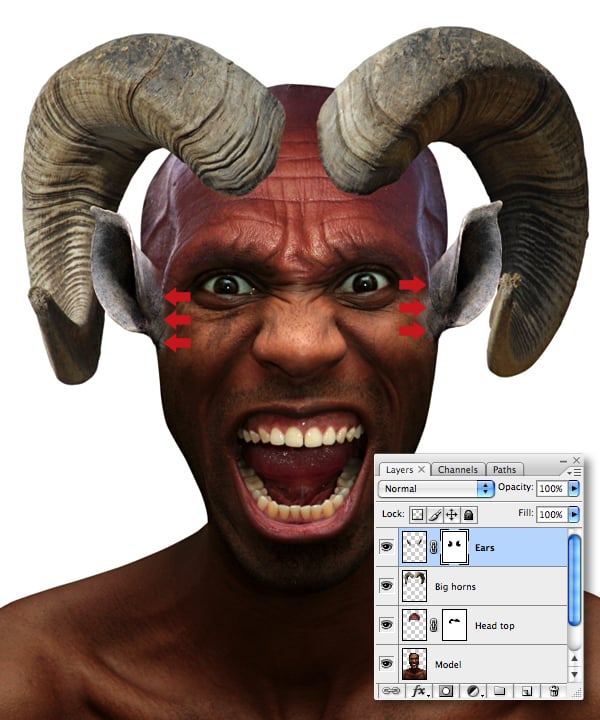
Task: Create a new layer
Action: (527, 690)
